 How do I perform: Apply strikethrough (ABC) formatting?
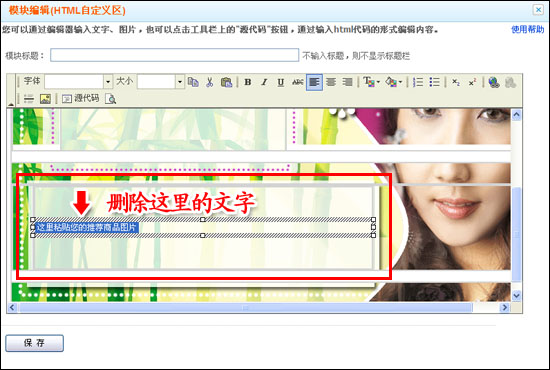[297, 82]
